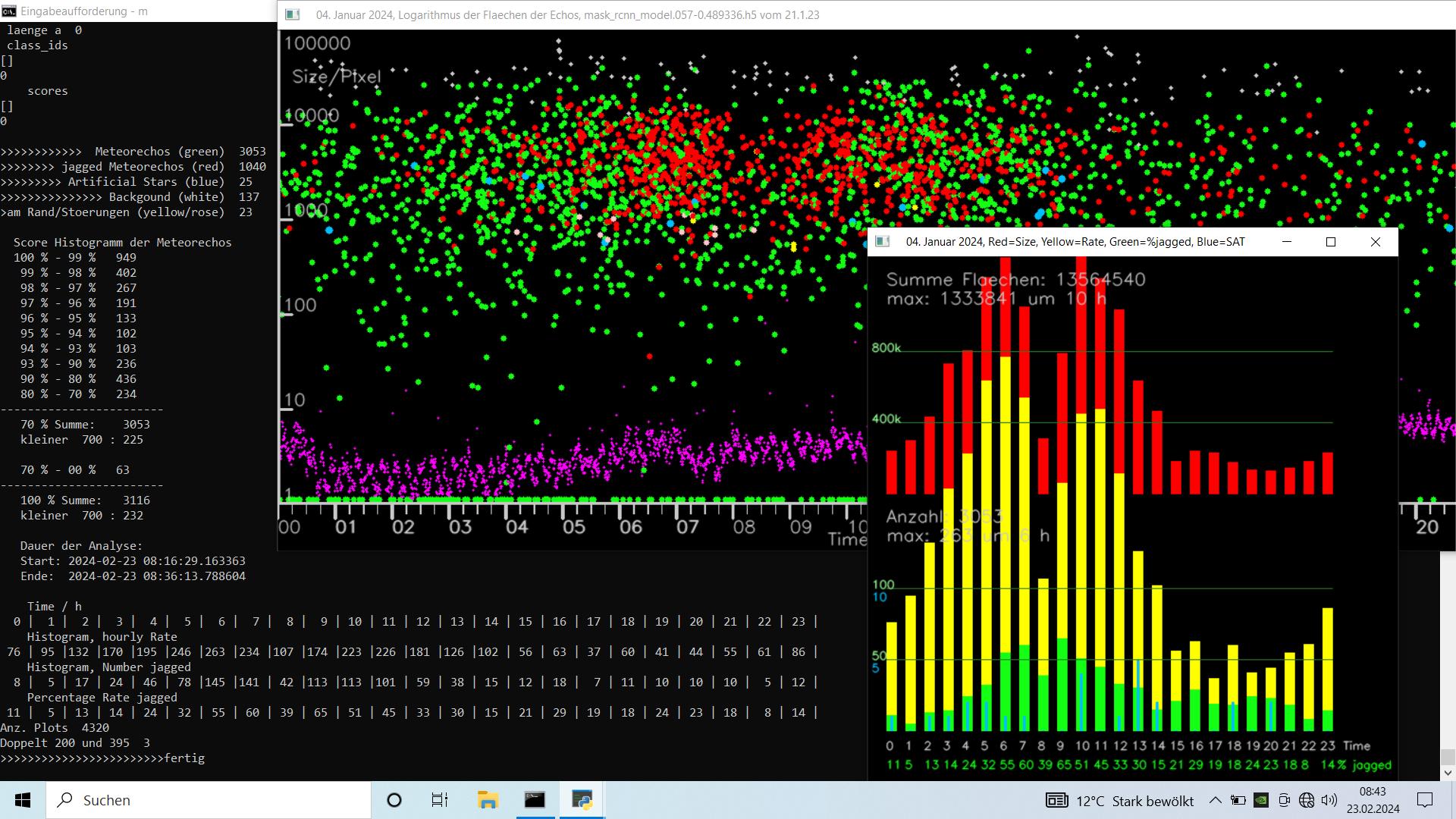
Task: Open the Windows Start menu
Action: pos(23,800)
